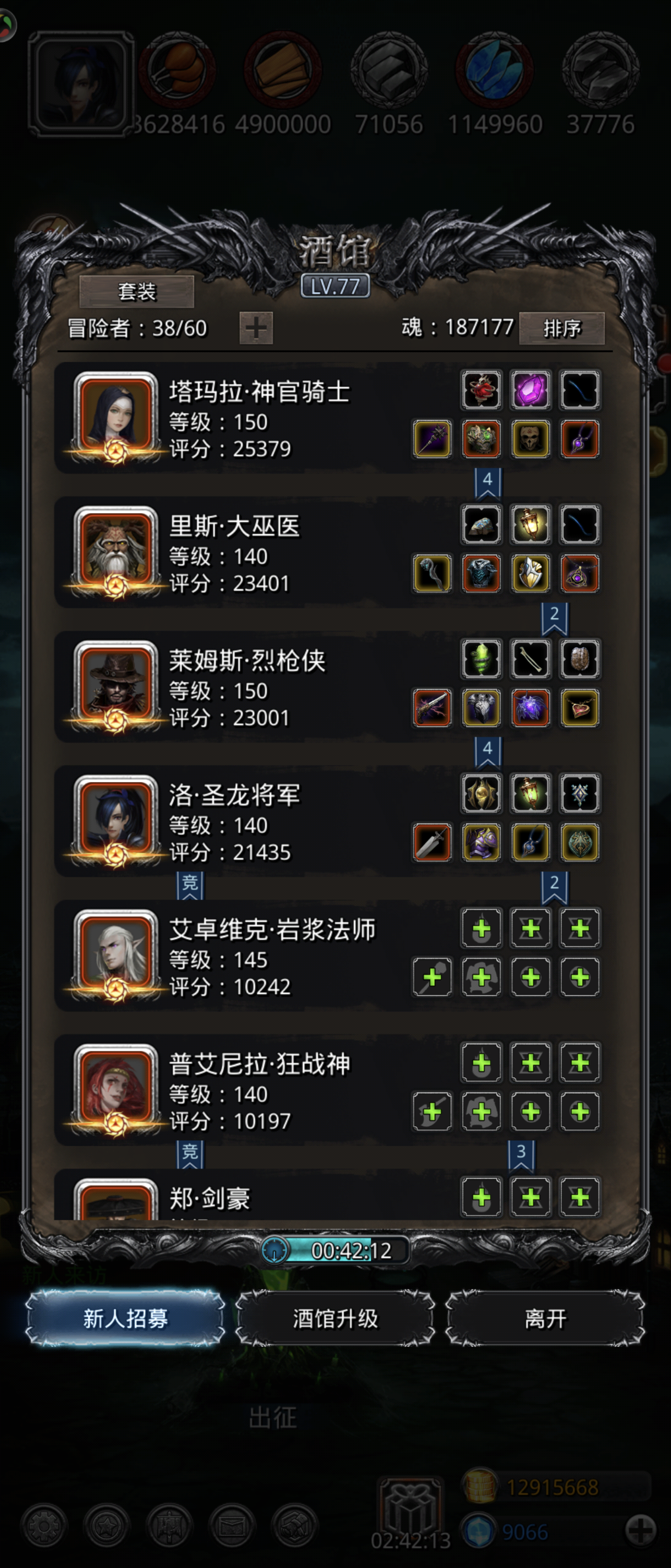
Task: Select the skull mask equipment of 塔玛拉
Action: [x=531, y=439]
